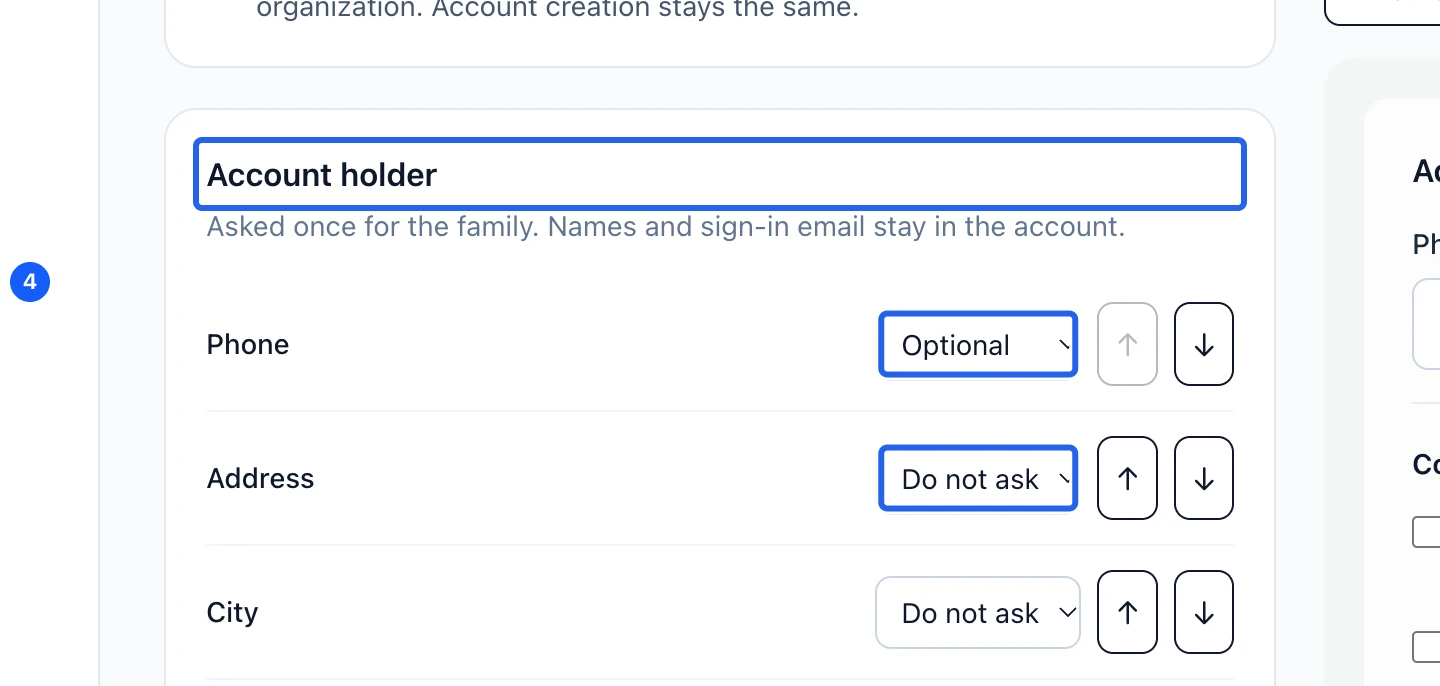Move the City field down
Viewport: 1440px width, 686px height.
click(1204, 612)
